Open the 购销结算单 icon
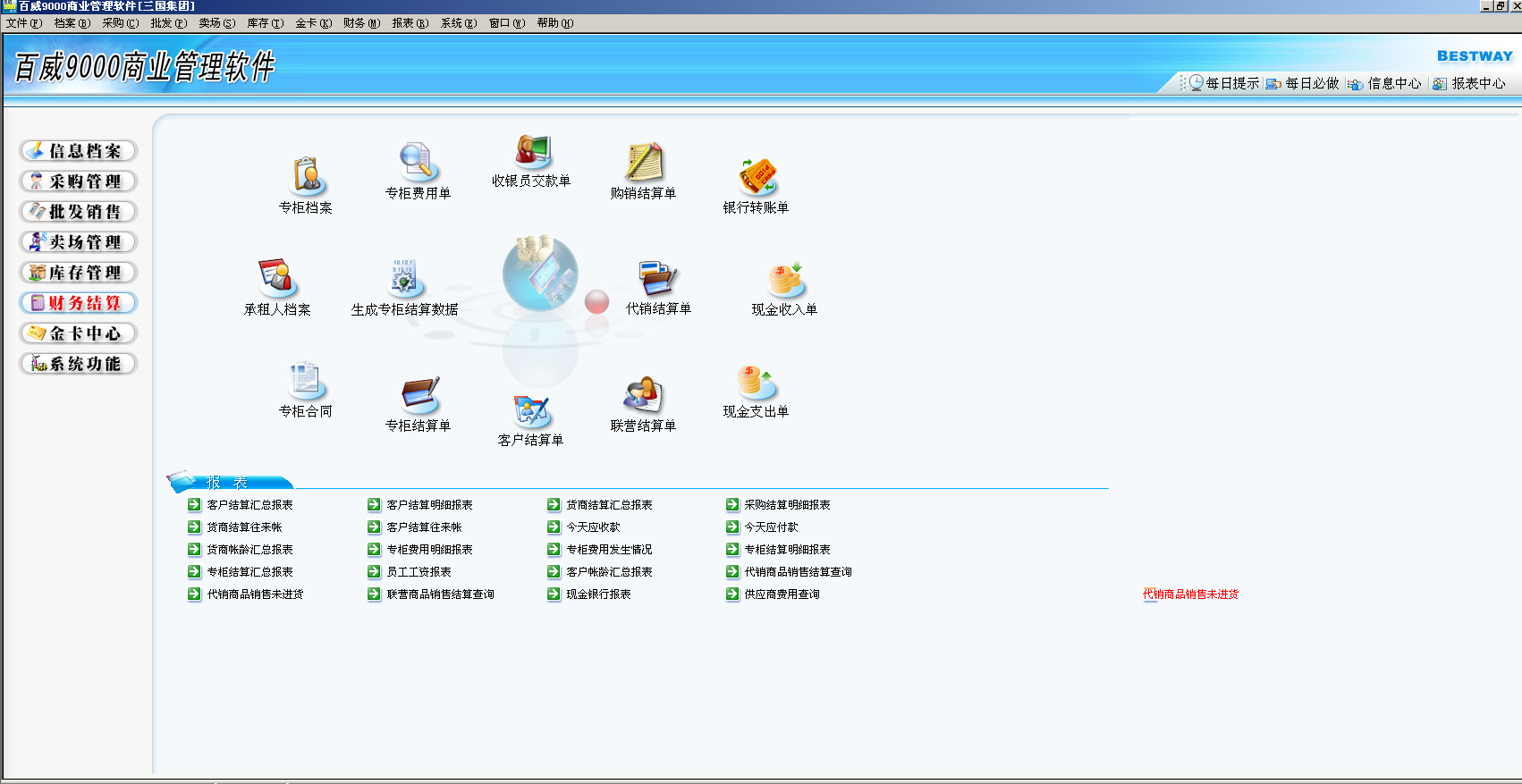 [643, 162]
